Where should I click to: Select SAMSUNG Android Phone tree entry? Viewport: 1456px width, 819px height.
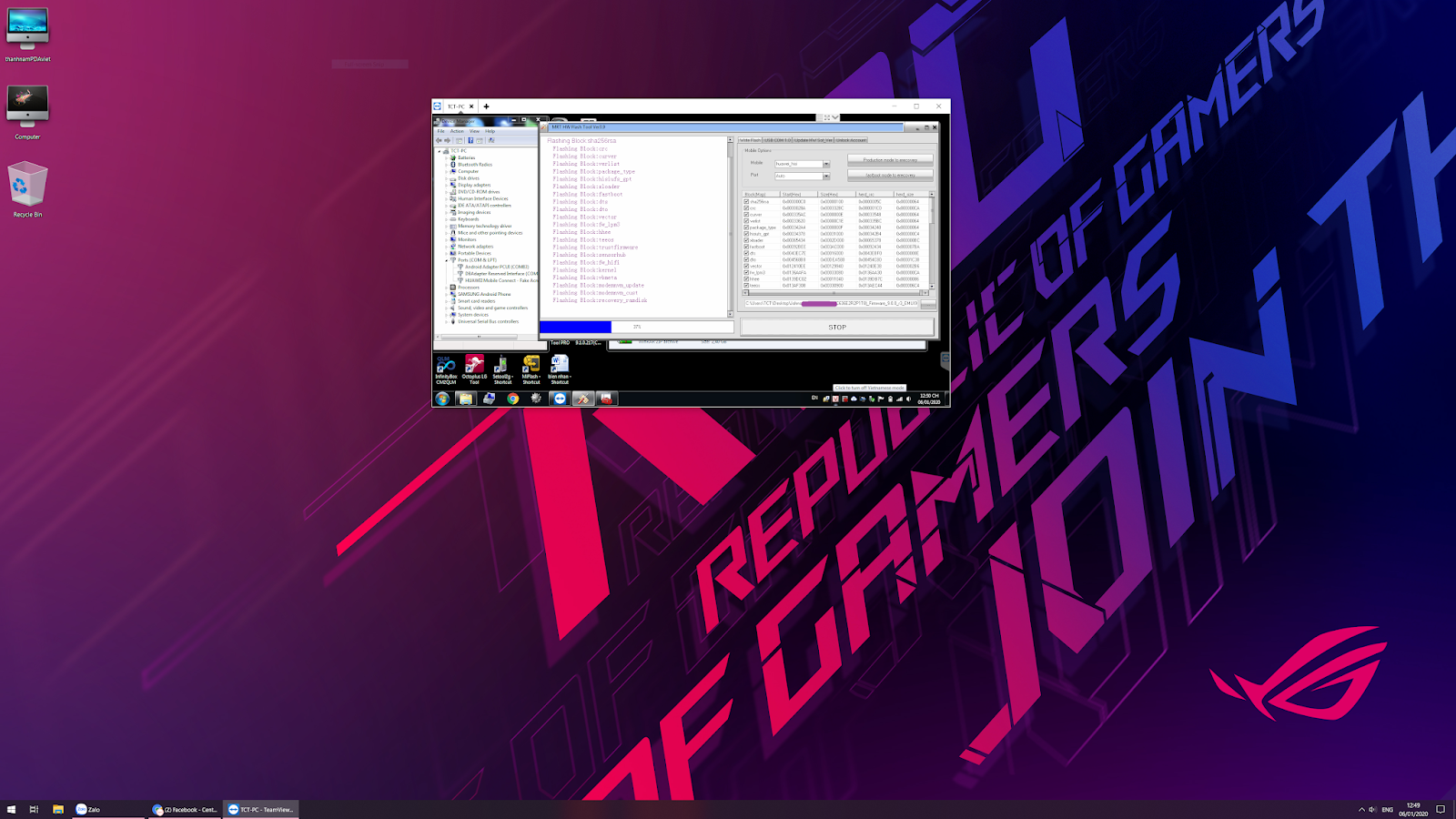point(484,294)
